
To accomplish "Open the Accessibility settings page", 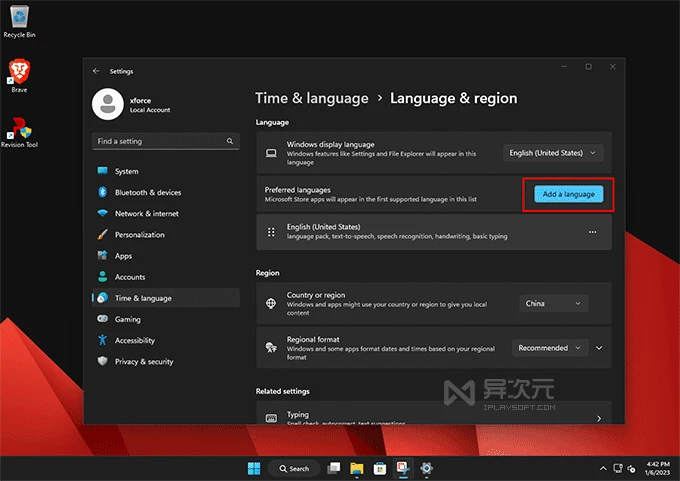I will pos(134,340).
